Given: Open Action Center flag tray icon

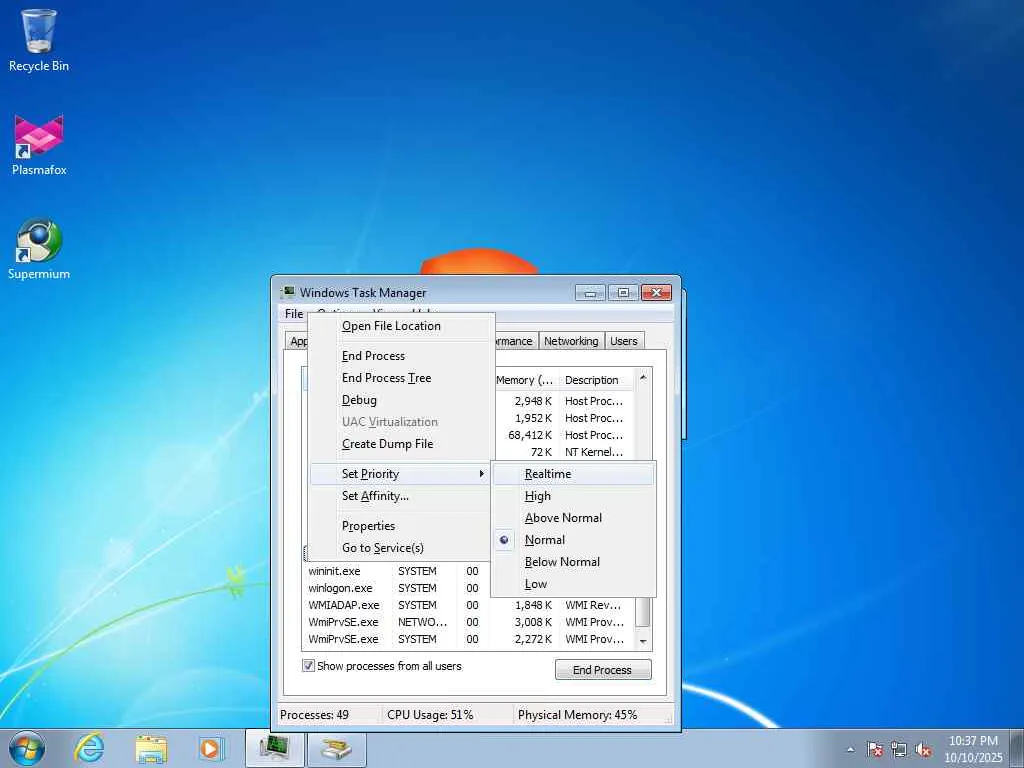Looking at the screenshot, I should (x=875, y=750).
